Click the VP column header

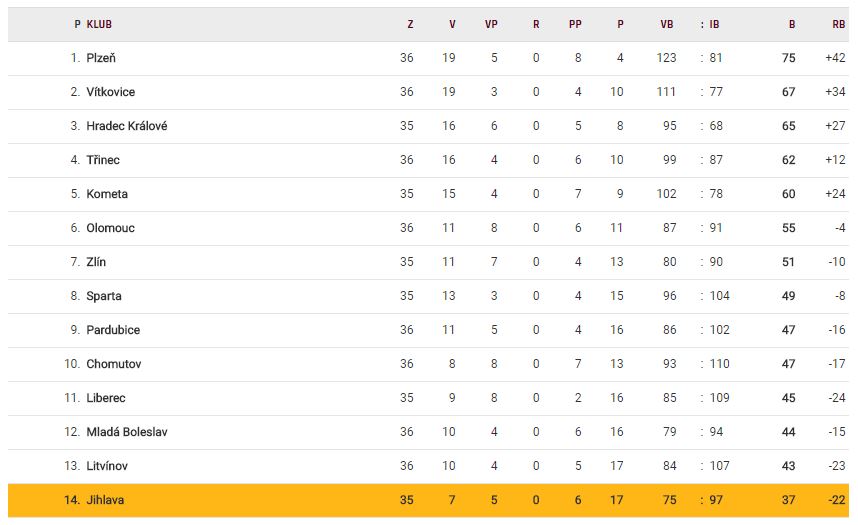491,24
